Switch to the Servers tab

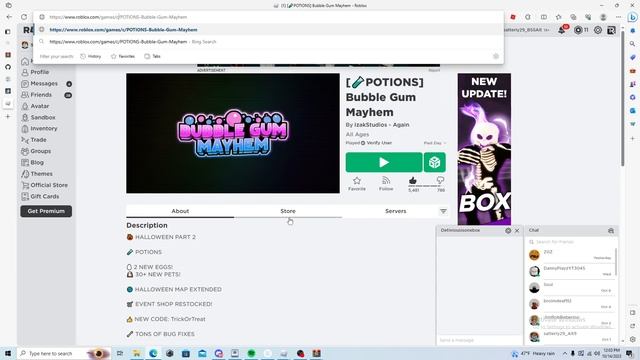coord(396,211)
